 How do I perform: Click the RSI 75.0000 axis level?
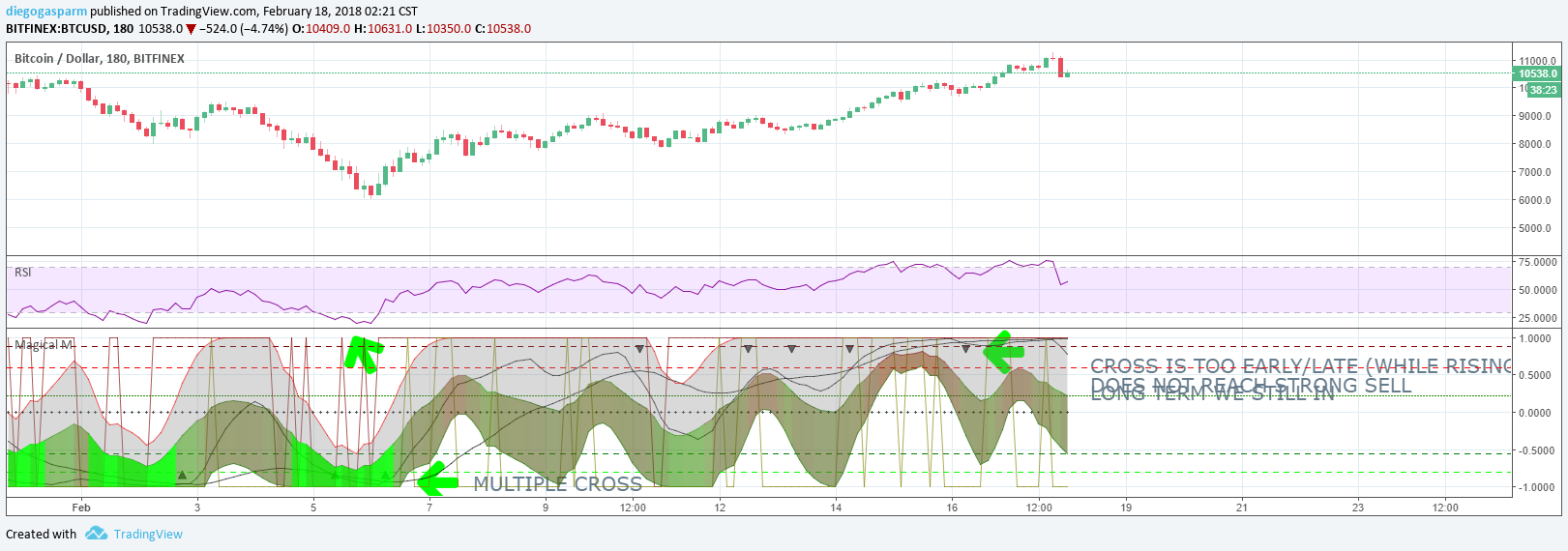pyautogui.click(x=1538, y=262)
